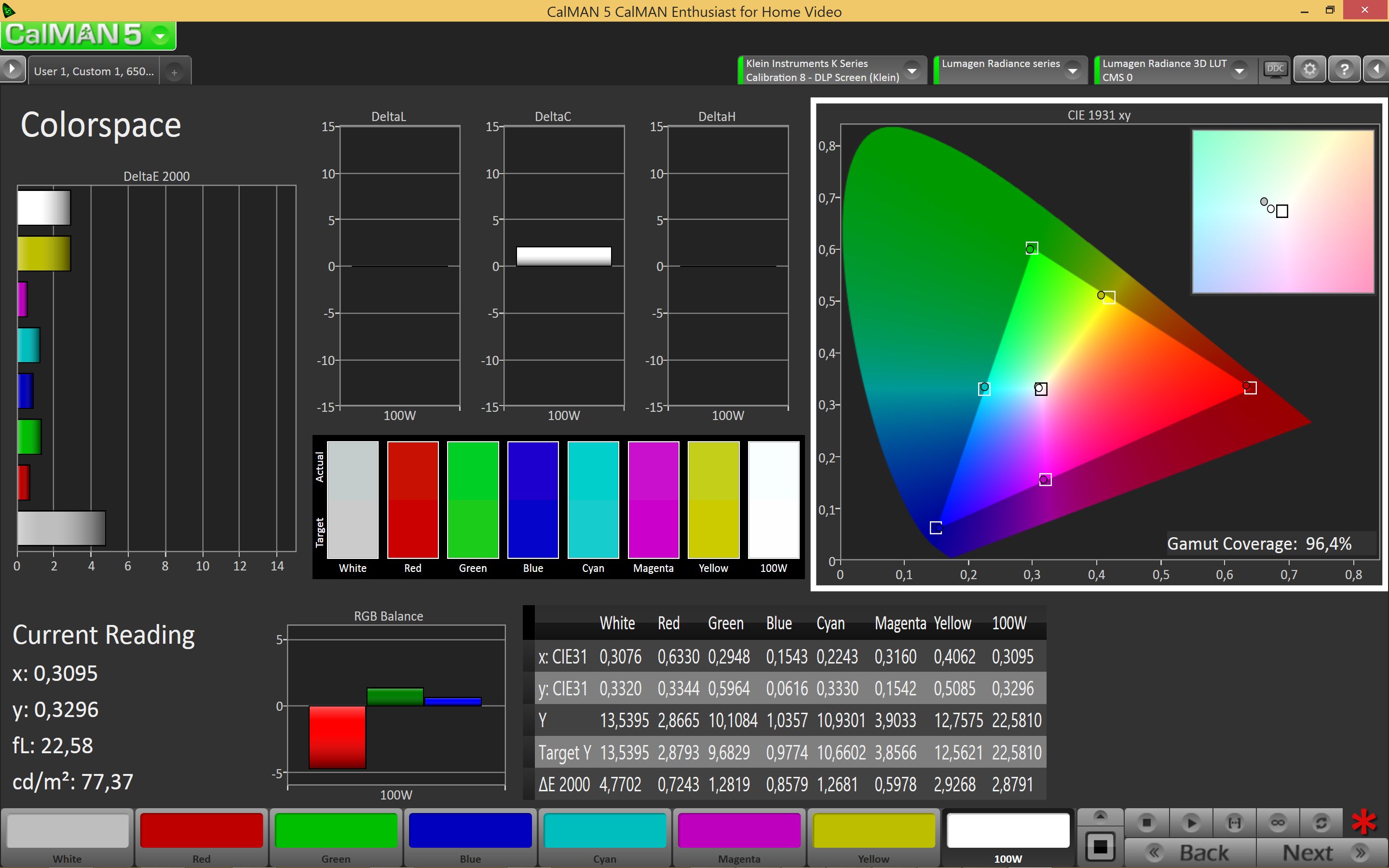The height and width of the screenshot is (868, 1389).
Task: Select the Magenta color swatch at the bottom
Action: 739,838
